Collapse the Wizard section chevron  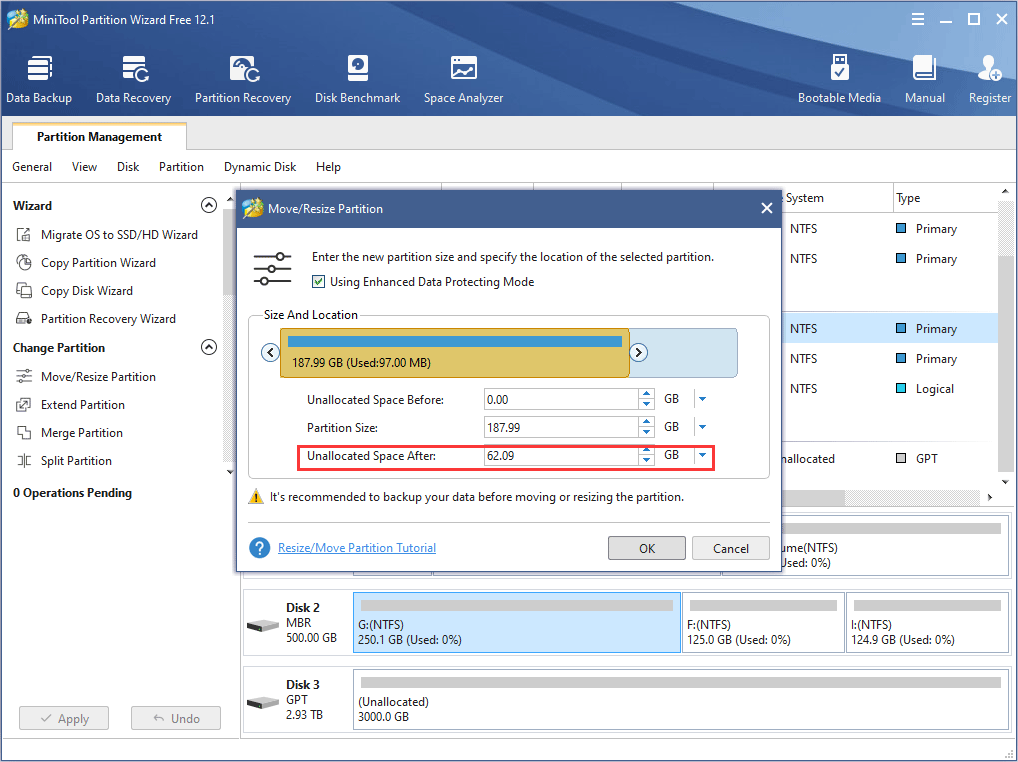209,205
